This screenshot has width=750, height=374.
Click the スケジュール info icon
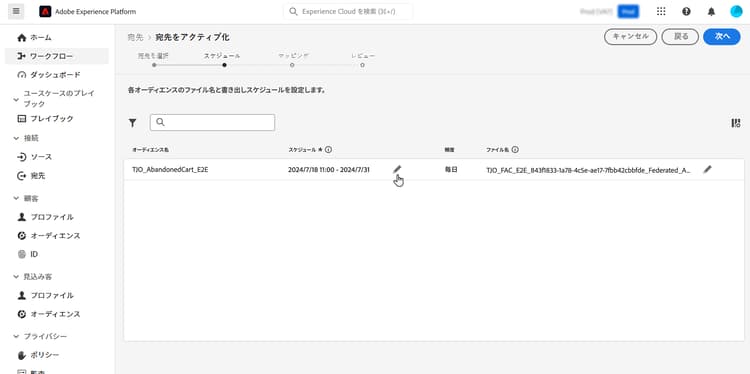pos(328,150)
